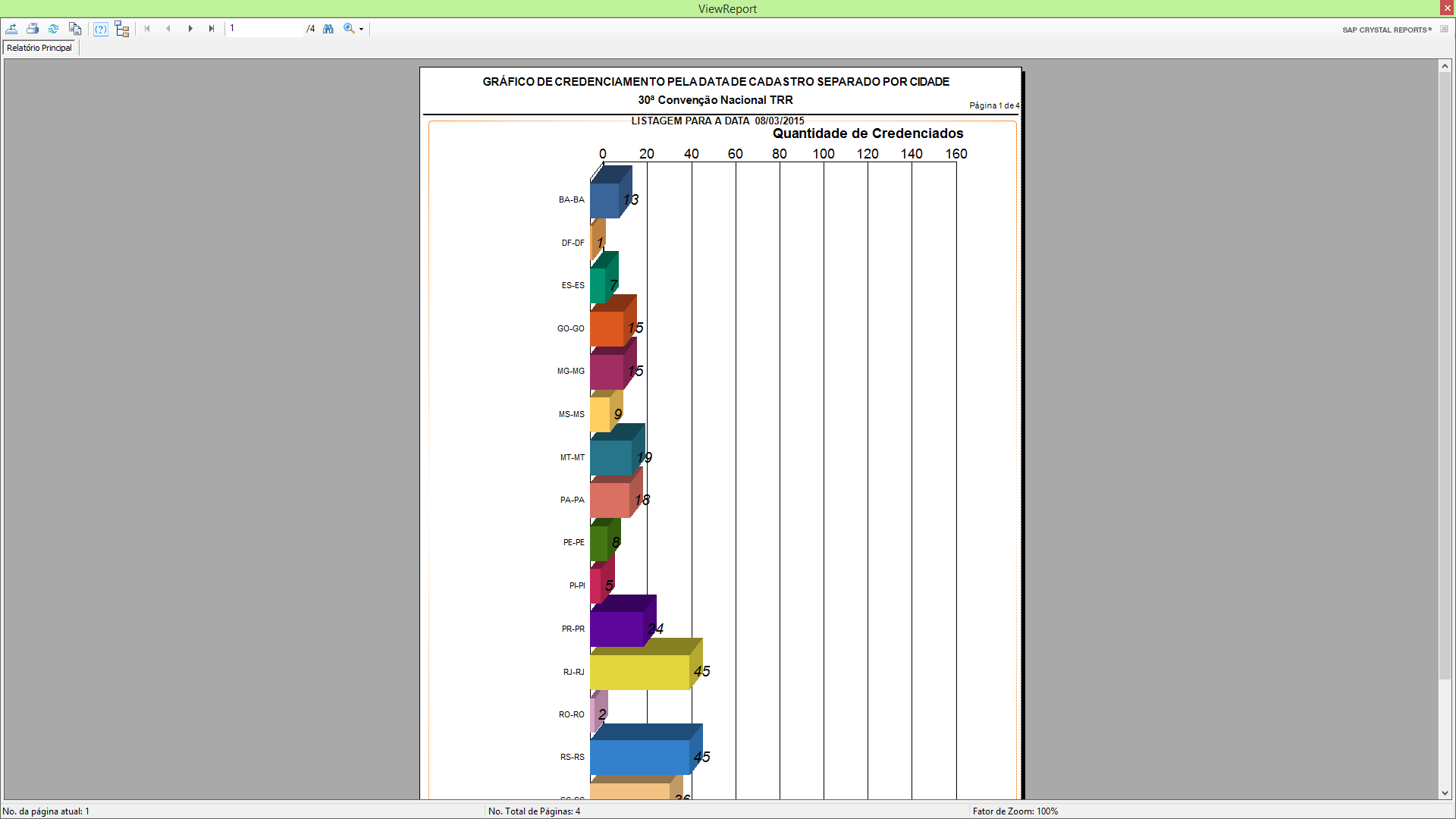Click the '/4' total pages text in the toolbar
Image resolution: width=1456 pixels, height=819 pixels.
310,29
